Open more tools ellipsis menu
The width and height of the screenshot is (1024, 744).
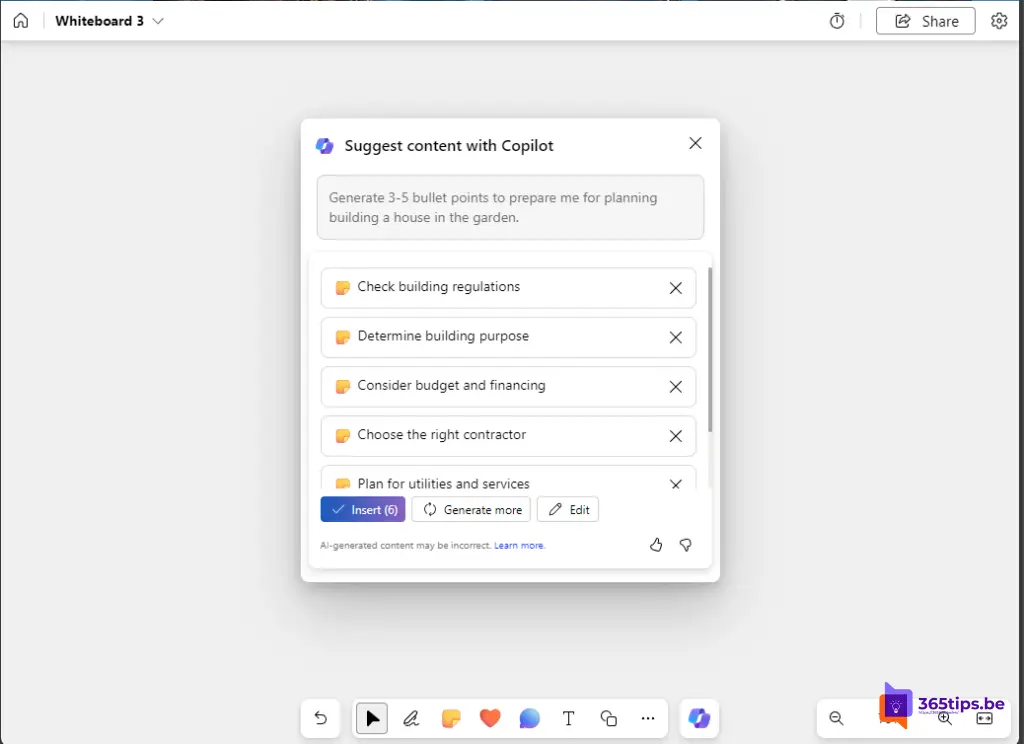648,718
